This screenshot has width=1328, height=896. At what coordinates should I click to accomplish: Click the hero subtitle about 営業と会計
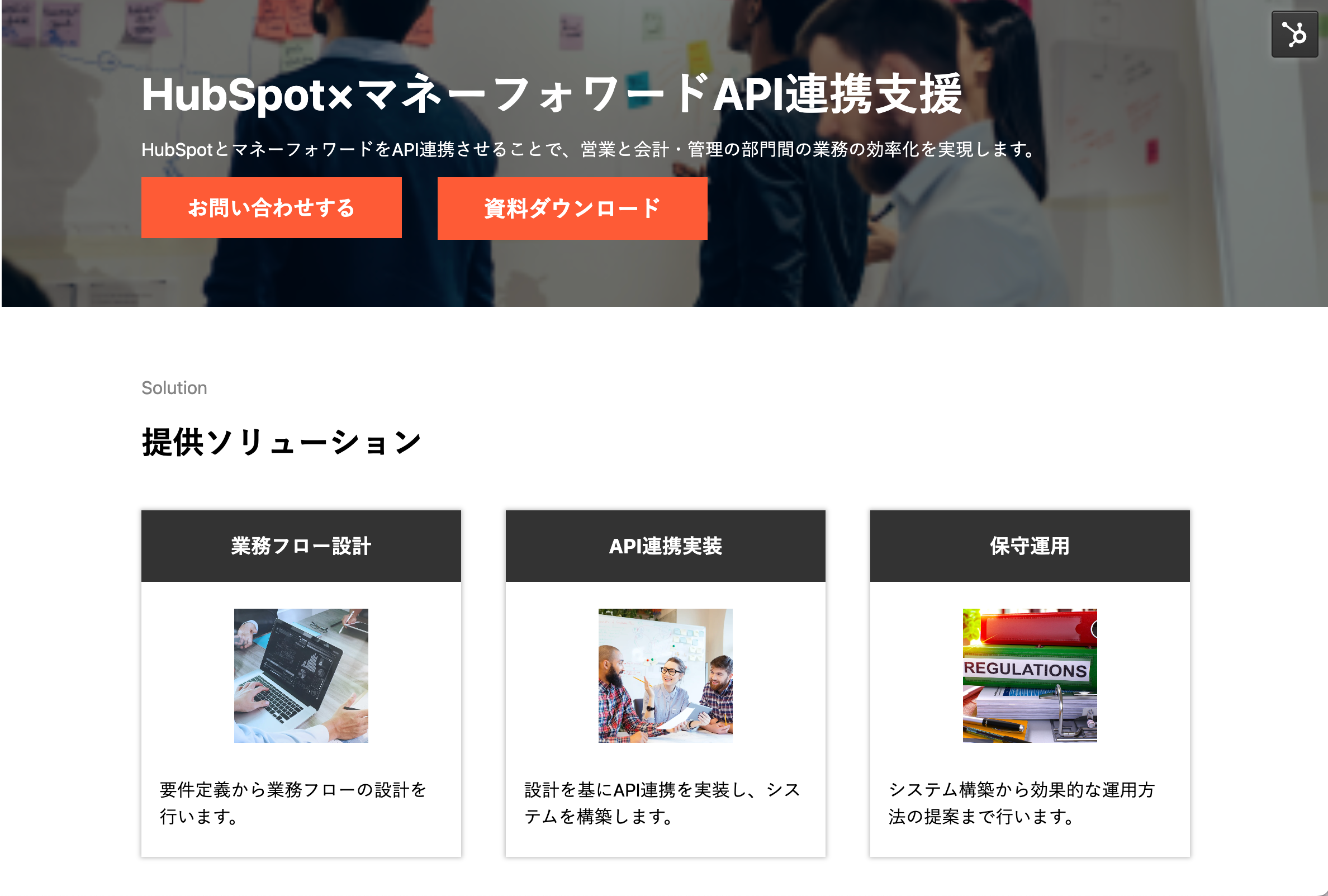(589, 149)
